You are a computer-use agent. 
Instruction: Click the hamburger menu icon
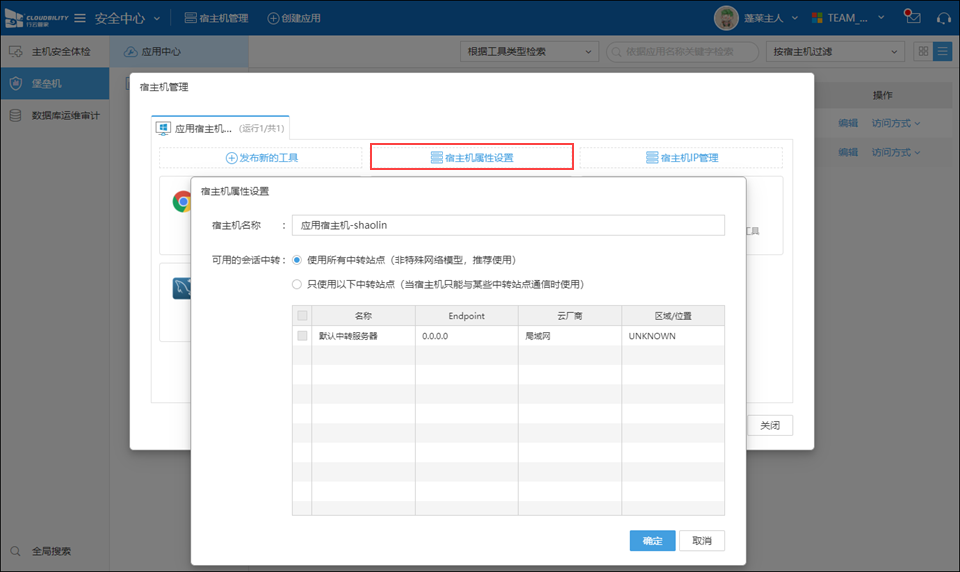[x=80, y=18]
